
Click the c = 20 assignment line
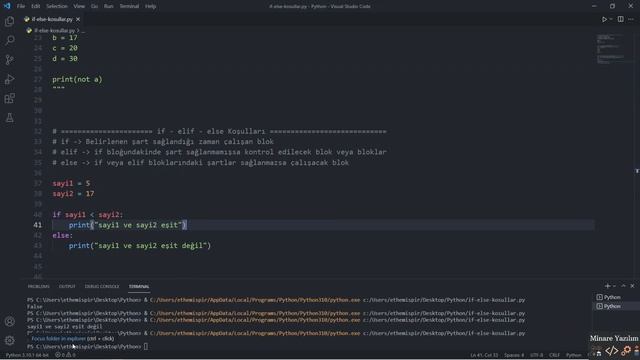point(65,48)
